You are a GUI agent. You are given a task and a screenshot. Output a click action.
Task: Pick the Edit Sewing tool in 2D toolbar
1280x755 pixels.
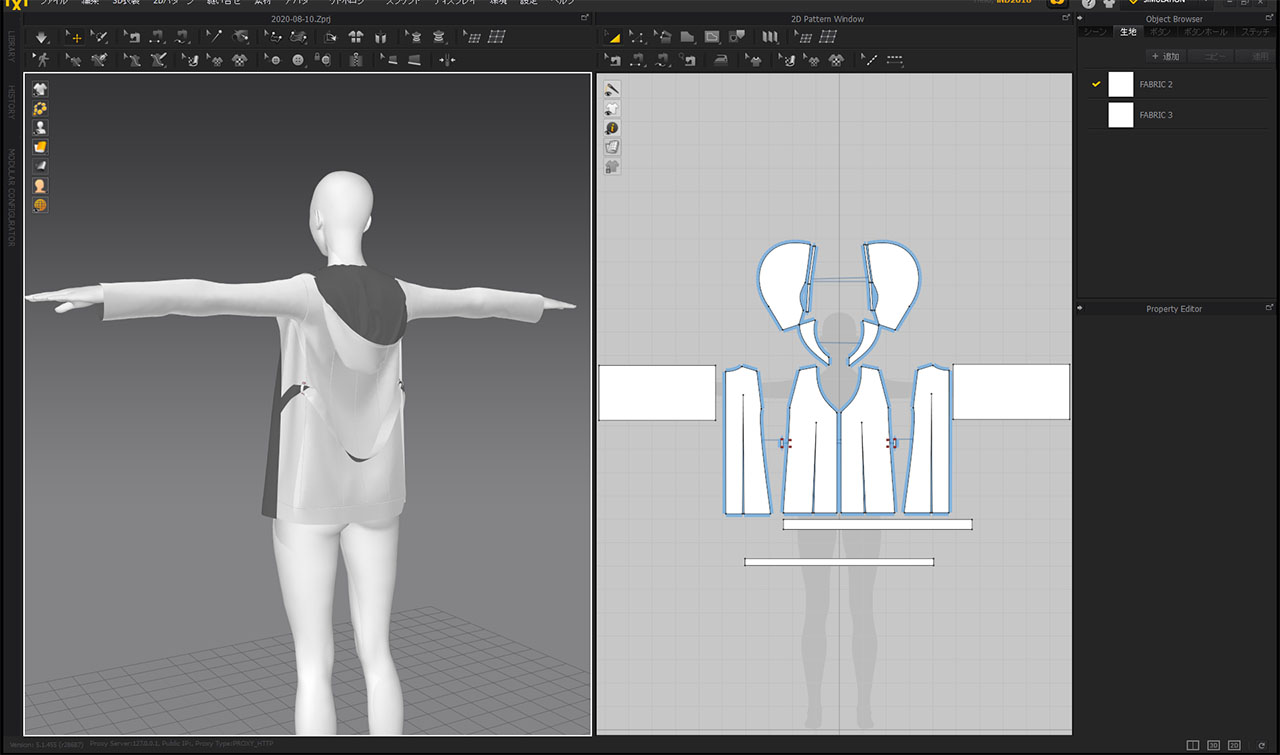click(x=613, y=60)
